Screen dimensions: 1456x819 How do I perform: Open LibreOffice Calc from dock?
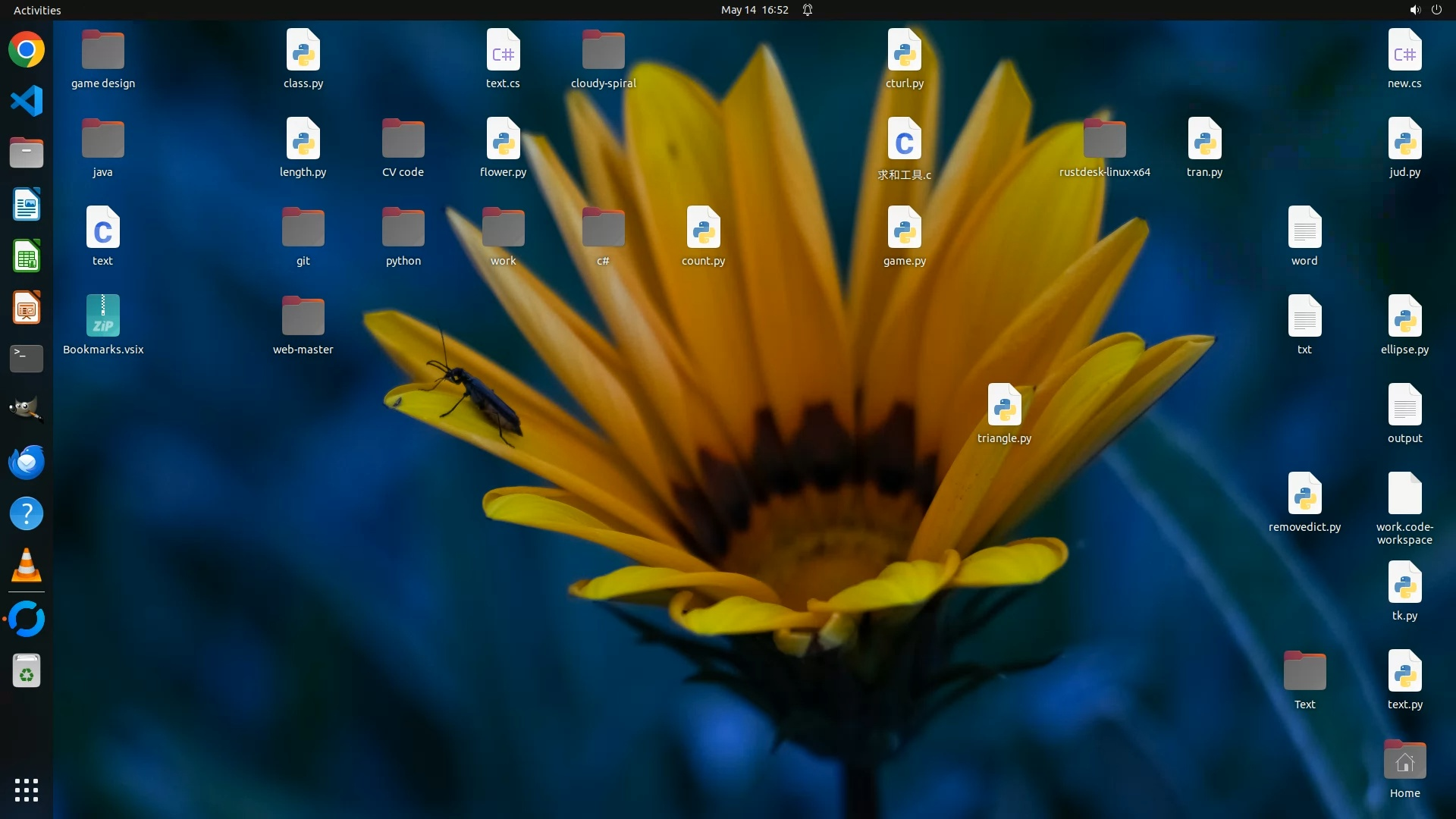pyautogui.click(x=27, y=256)
